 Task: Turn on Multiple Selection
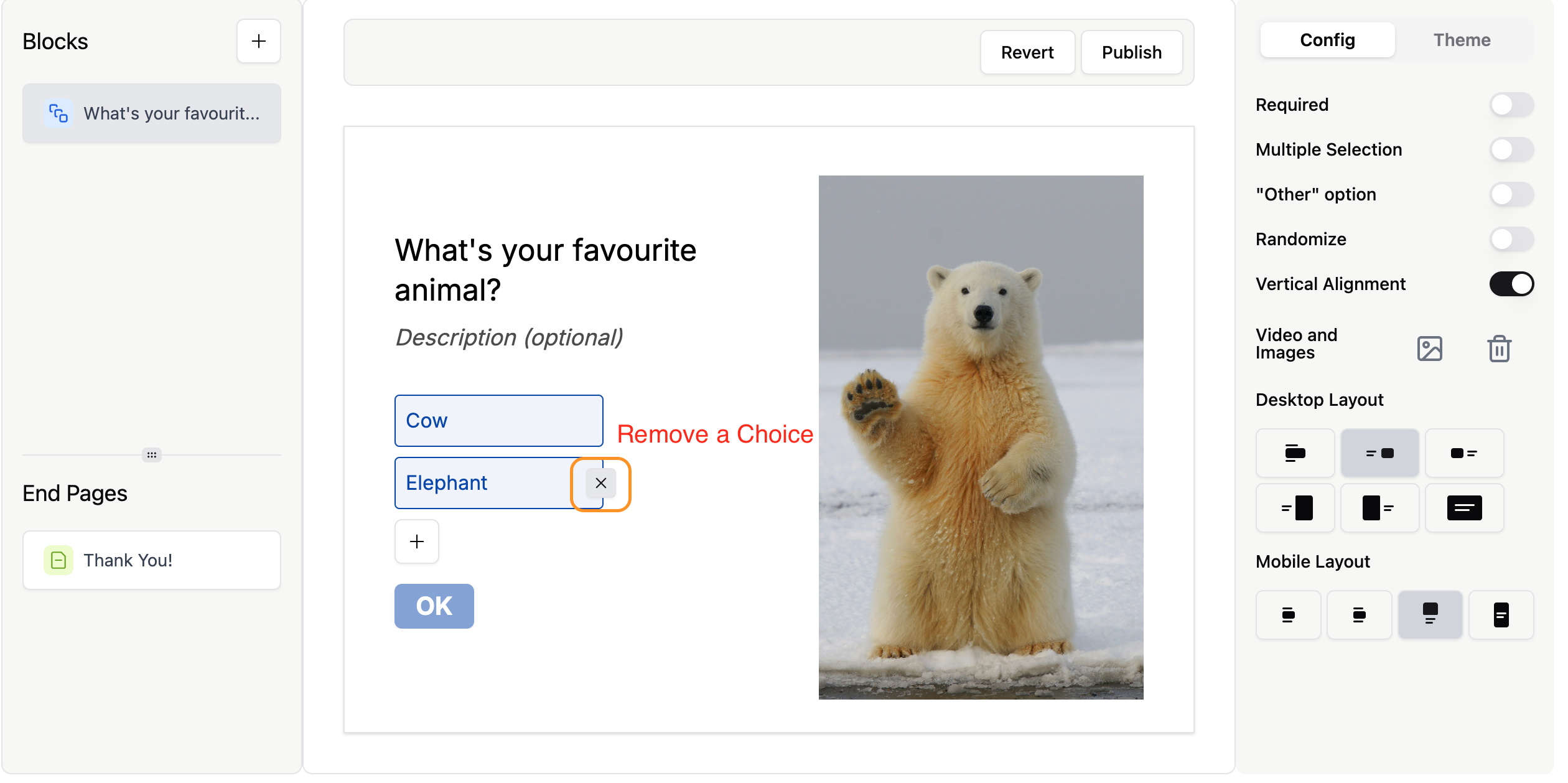[1511, 149]
